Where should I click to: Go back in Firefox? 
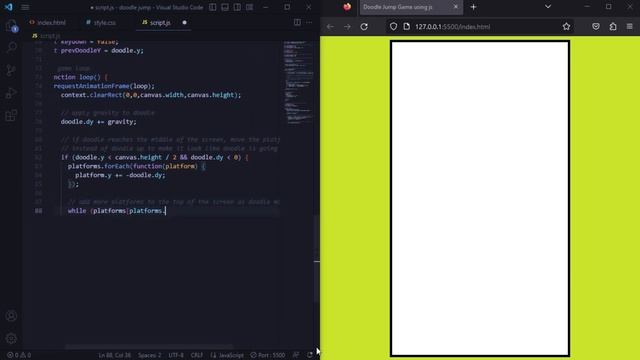[x=330, y=27]
